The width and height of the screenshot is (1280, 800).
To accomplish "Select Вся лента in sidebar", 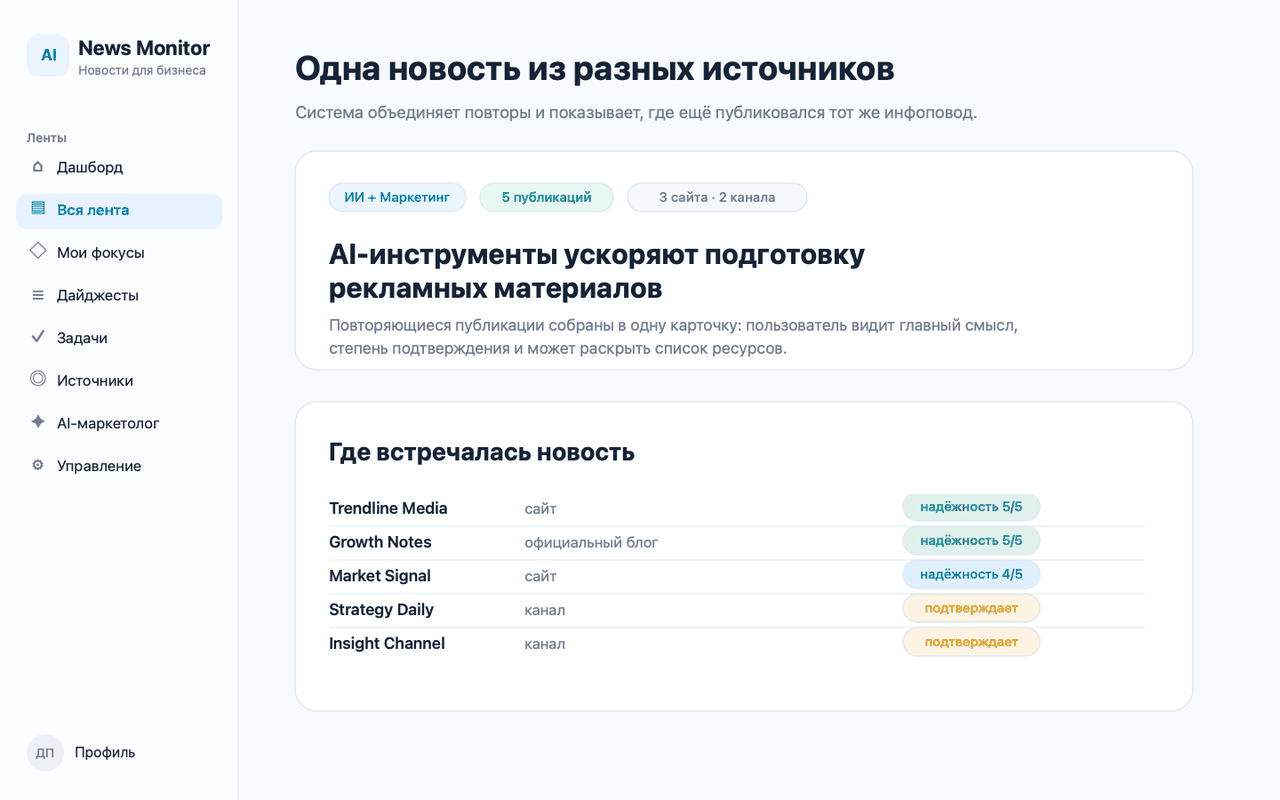I will 119,210.
